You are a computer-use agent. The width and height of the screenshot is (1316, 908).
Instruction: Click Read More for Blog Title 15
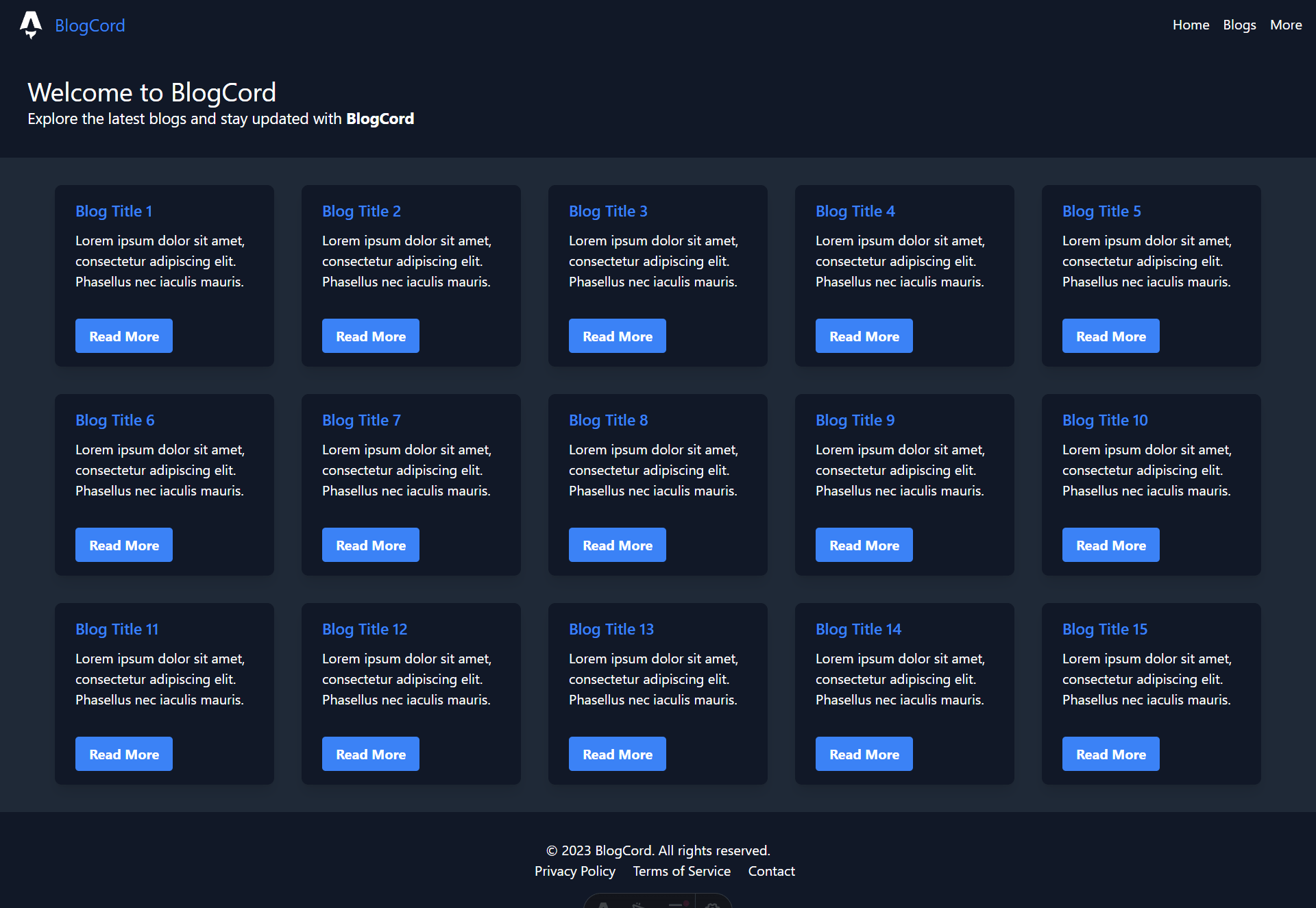[x=1110, y=754]
